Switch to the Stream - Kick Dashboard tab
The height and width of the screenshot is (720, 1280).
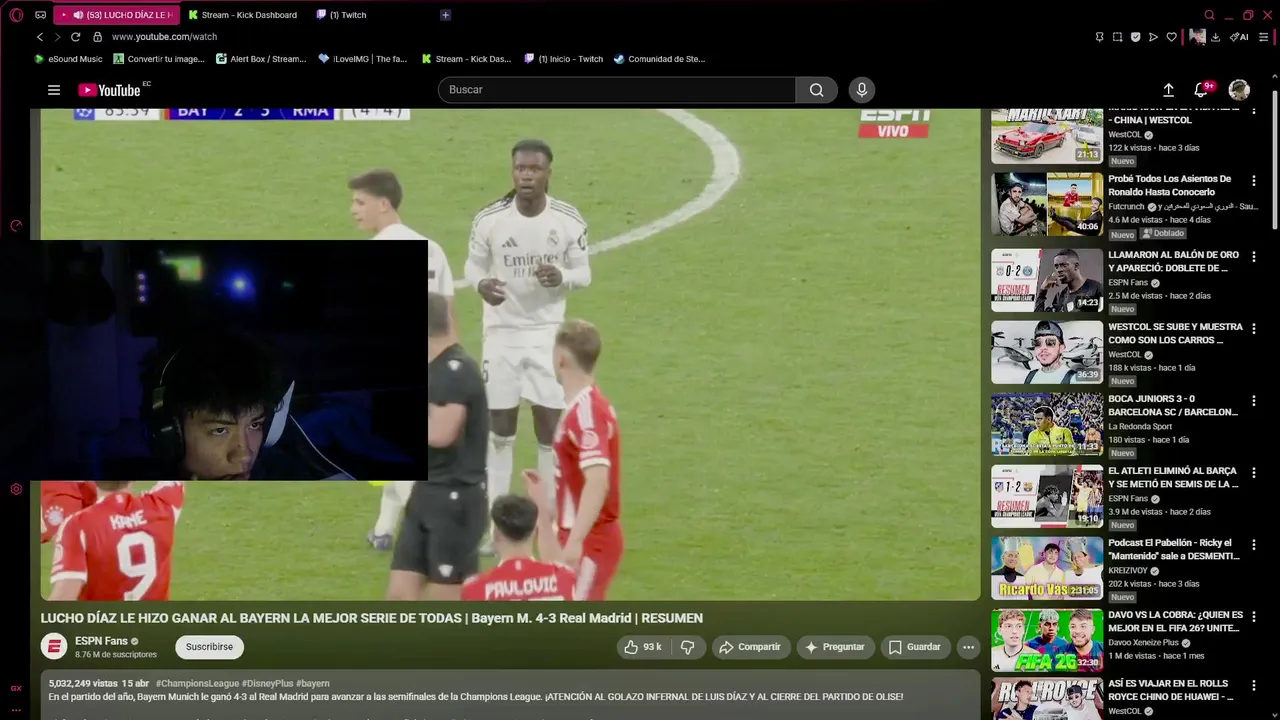pos(243,15)
